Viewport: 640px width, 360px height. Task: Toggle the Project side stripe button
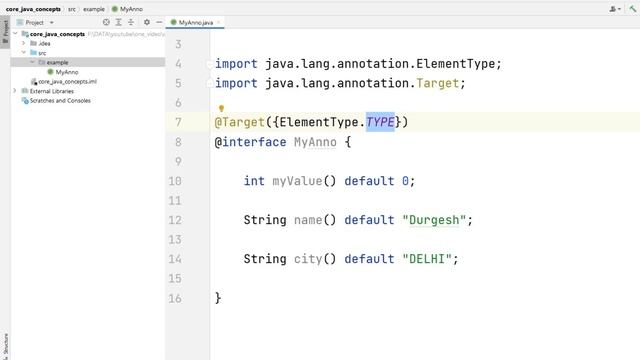(5, 32)
